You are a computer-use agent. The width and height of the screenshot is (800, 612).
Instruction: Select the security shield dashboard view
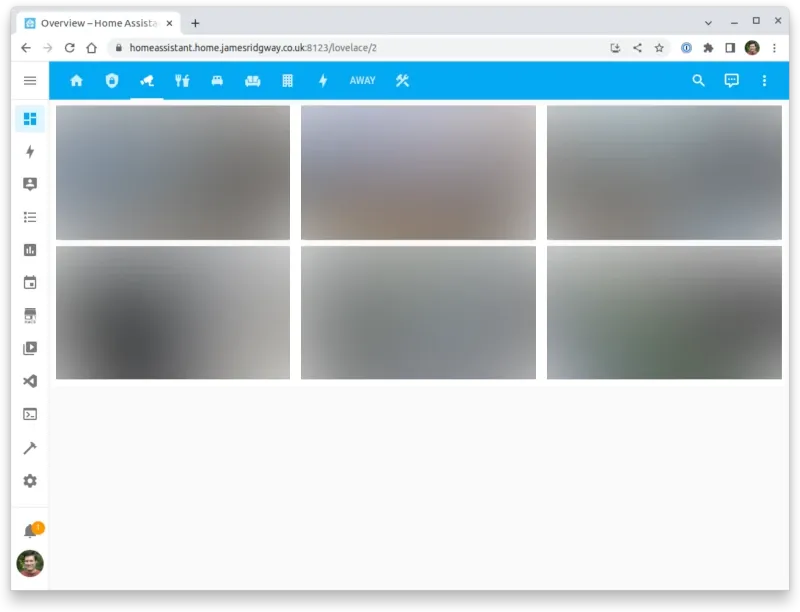pos(112,81)
